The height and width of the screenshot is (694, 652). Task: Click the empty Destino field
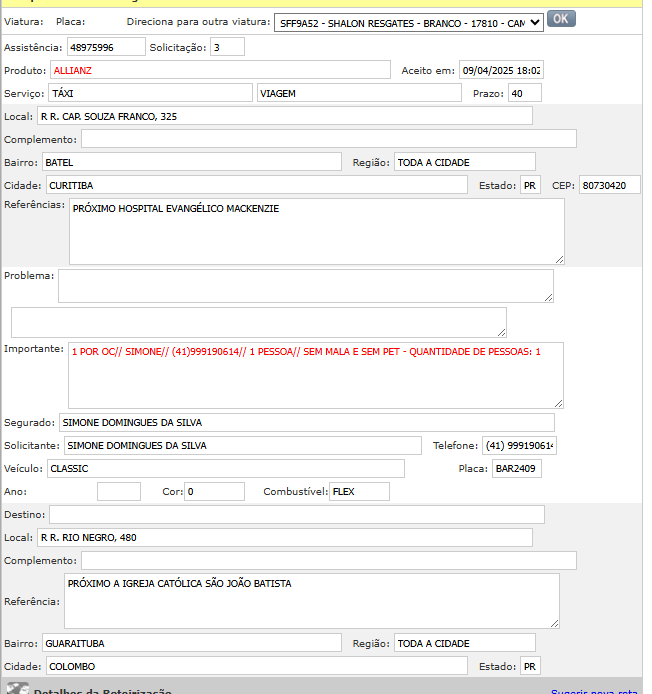(x=296, y=514)
